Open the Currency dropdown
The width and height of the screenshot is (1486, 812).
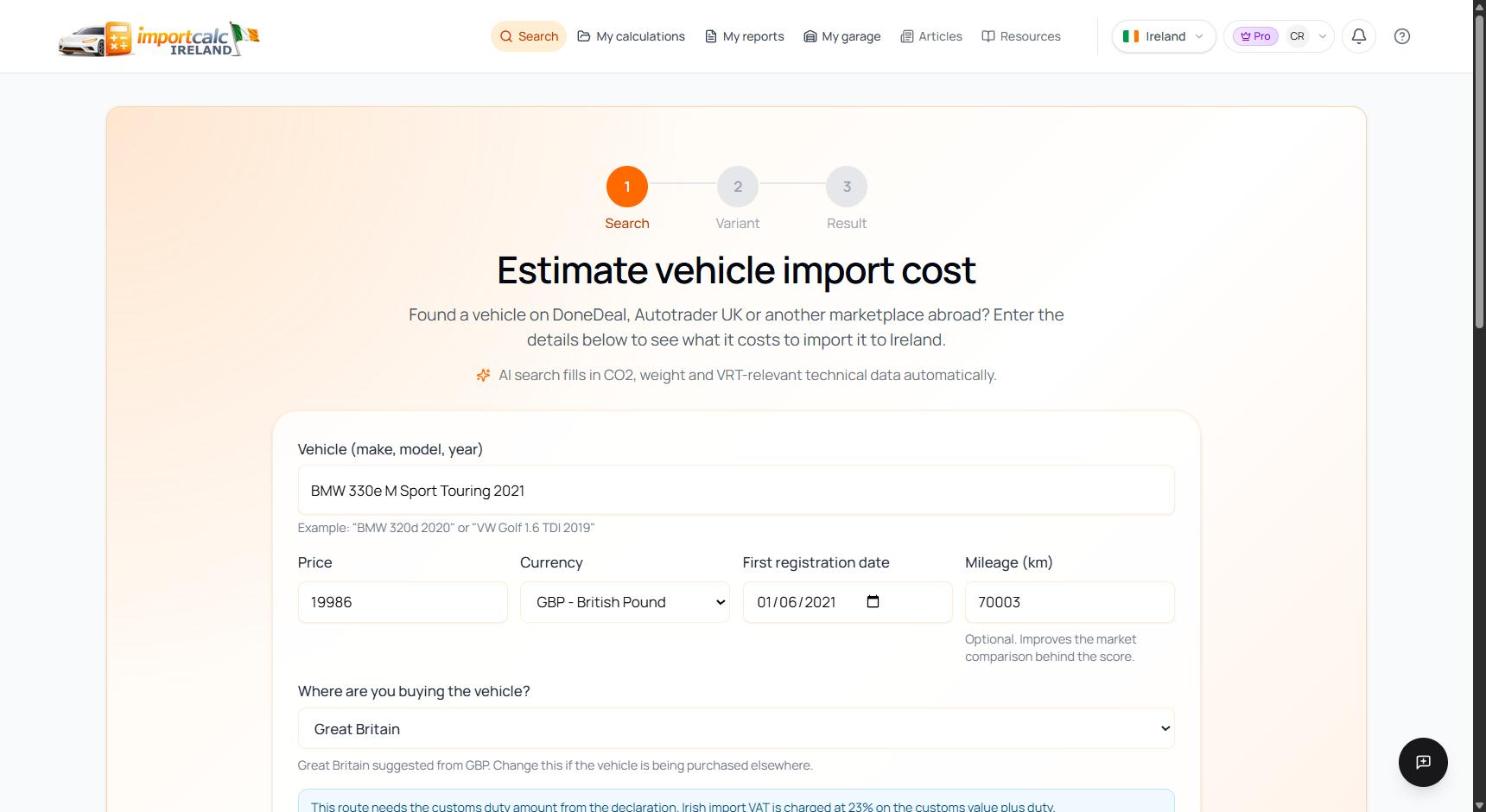coord(625,602)
